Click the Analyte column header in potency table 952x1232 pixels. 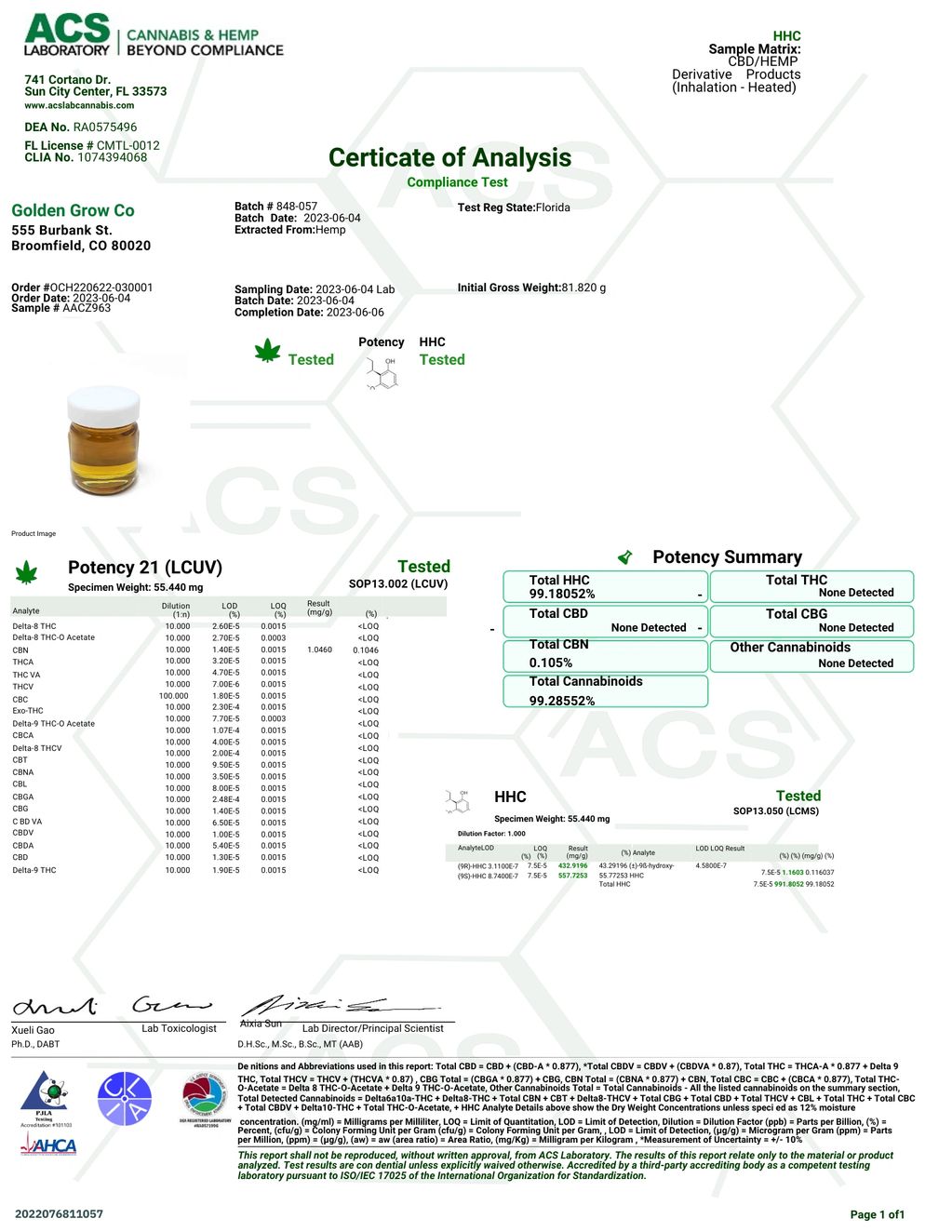point(26,611)
